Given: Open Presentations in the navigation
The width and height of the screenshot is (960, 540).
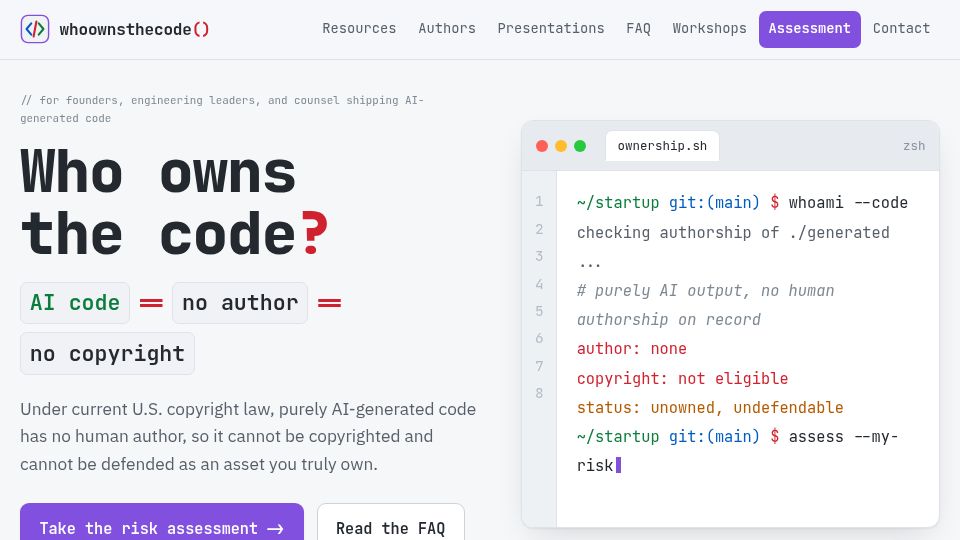Looking at the screenshot, I should 551,28.
